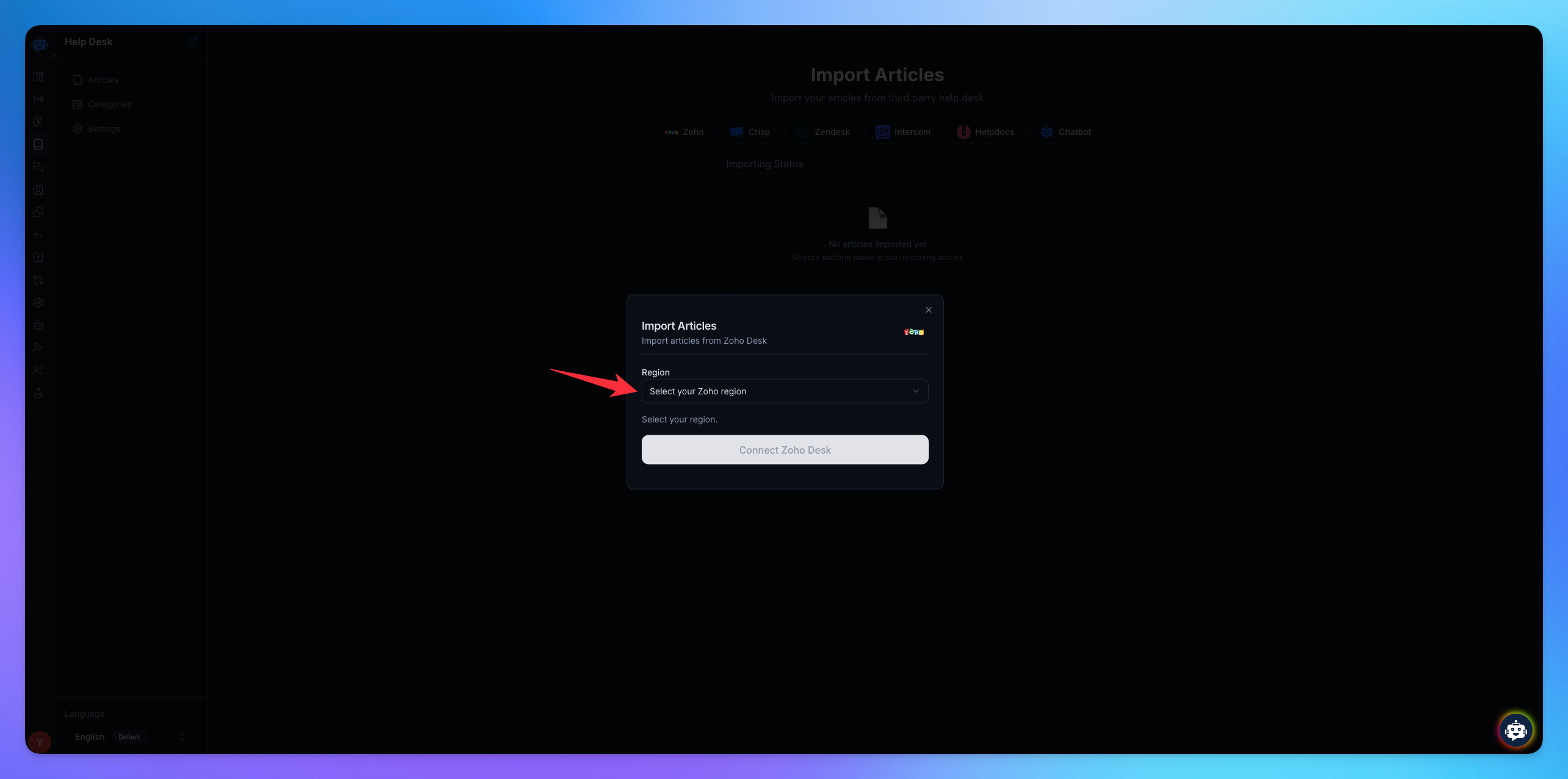Click the robot logo at the top of the sidebar

coord(40,43)
